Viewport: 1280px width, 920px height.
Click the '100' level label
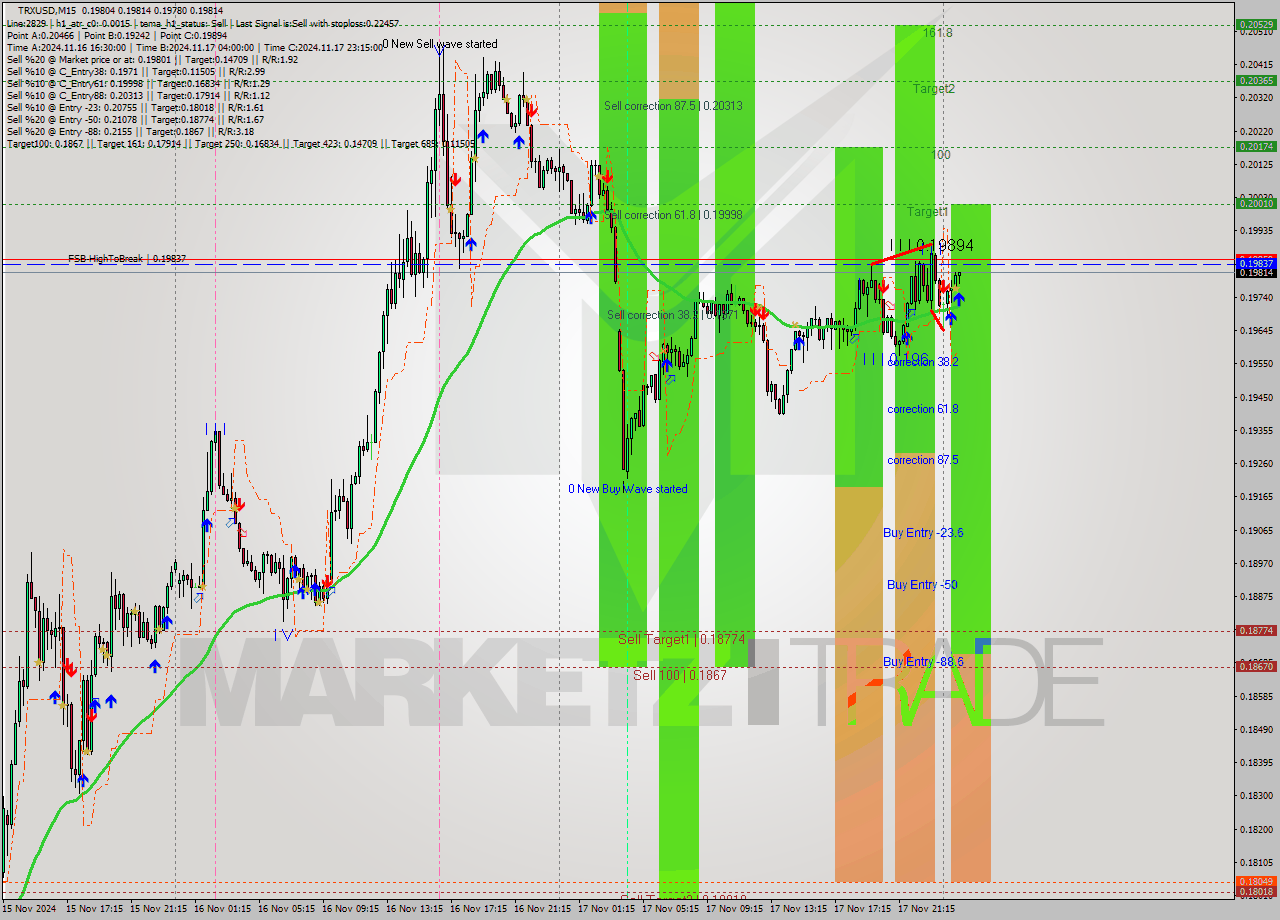coord(941,155)
